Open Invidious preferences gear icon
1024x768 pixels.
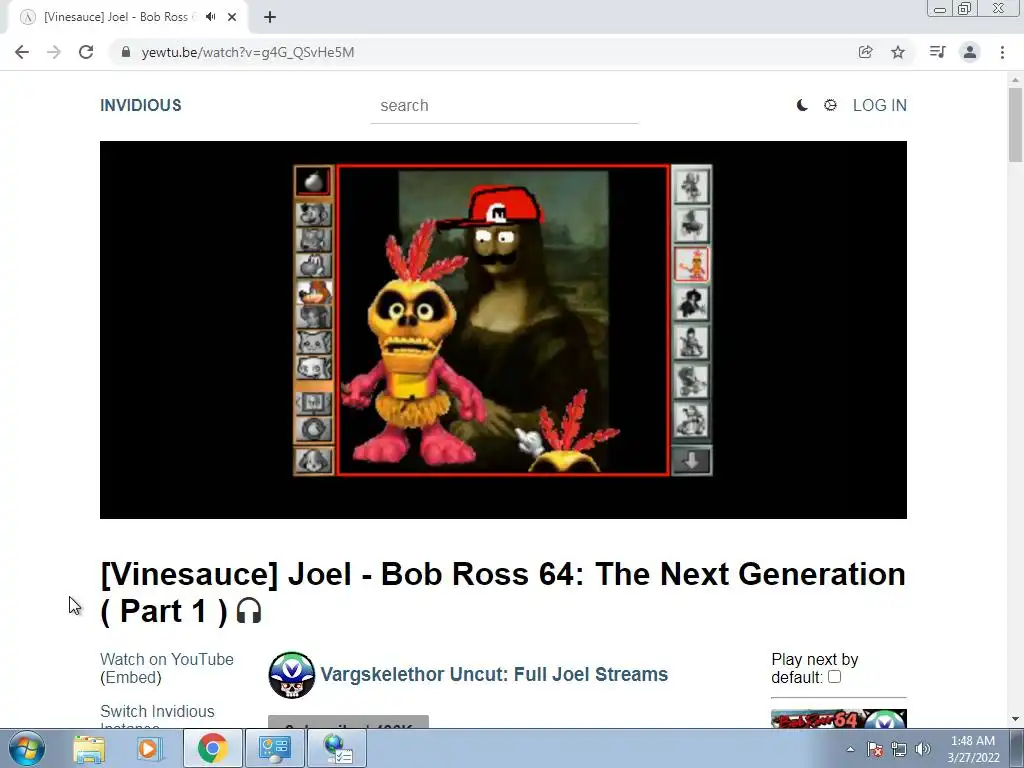pos(830,105)
